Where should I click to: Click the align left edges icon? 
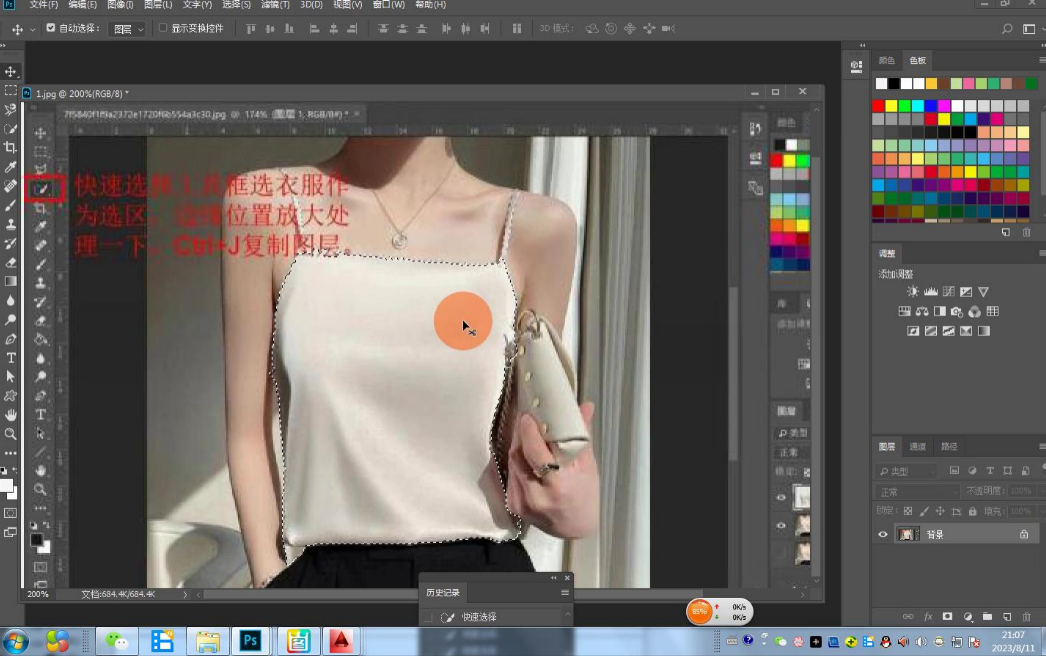click(314, 29)
